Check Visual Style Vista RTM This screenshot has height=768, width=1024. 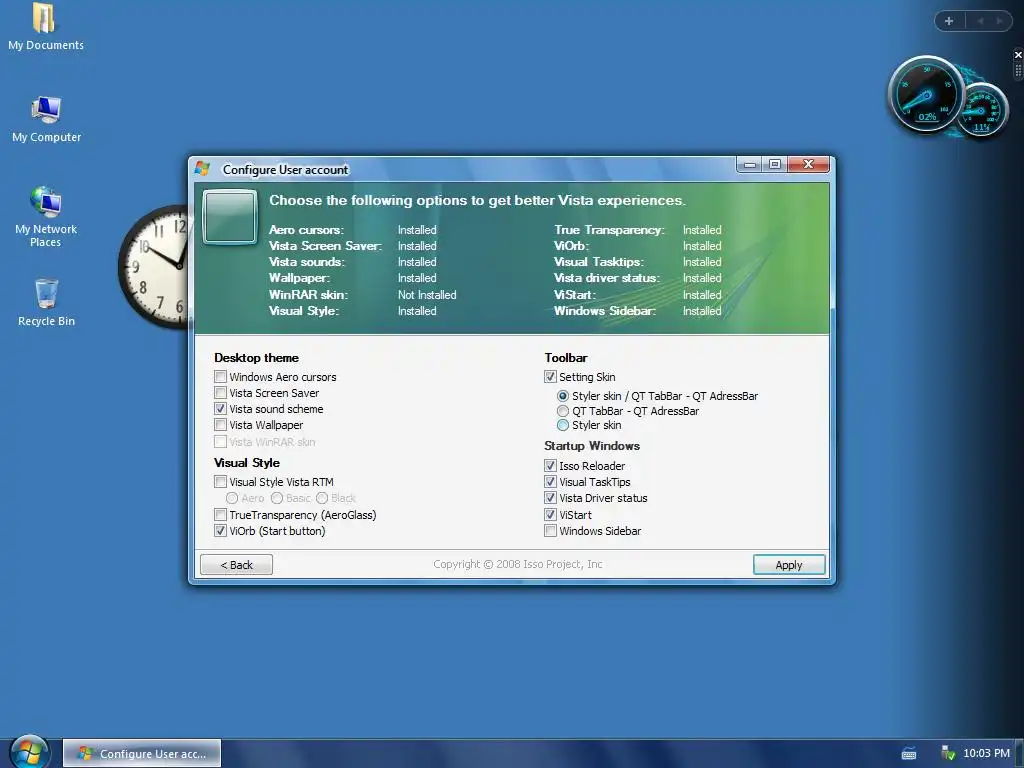[x=220, y=482]
